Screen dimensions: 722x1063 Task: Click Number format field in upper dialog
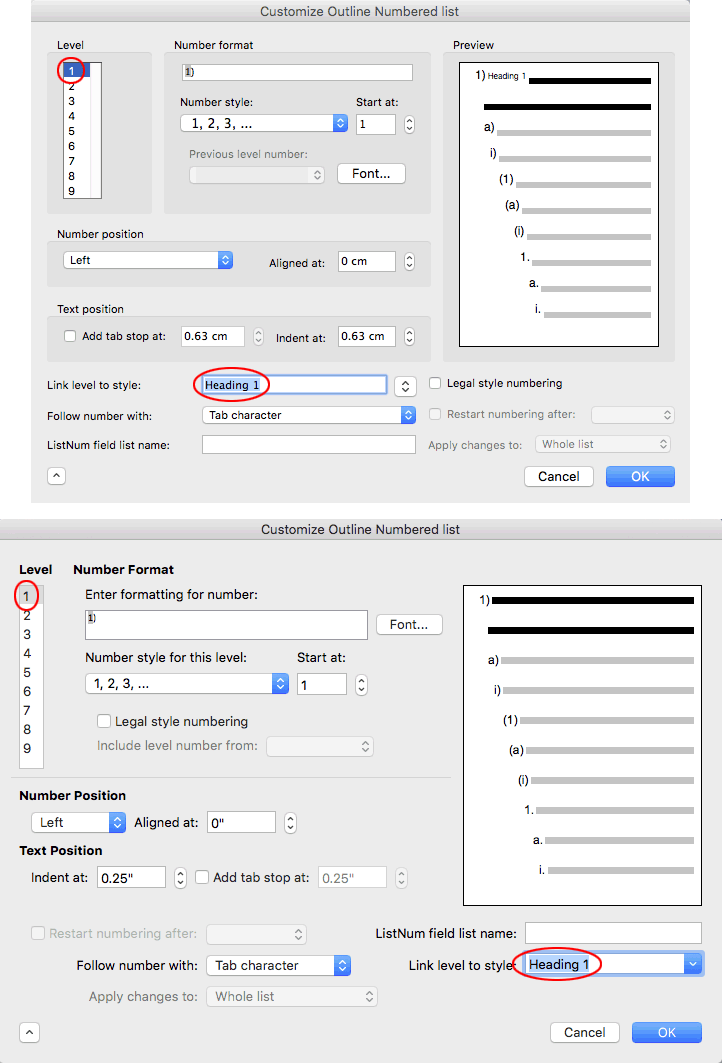[298, 72]
